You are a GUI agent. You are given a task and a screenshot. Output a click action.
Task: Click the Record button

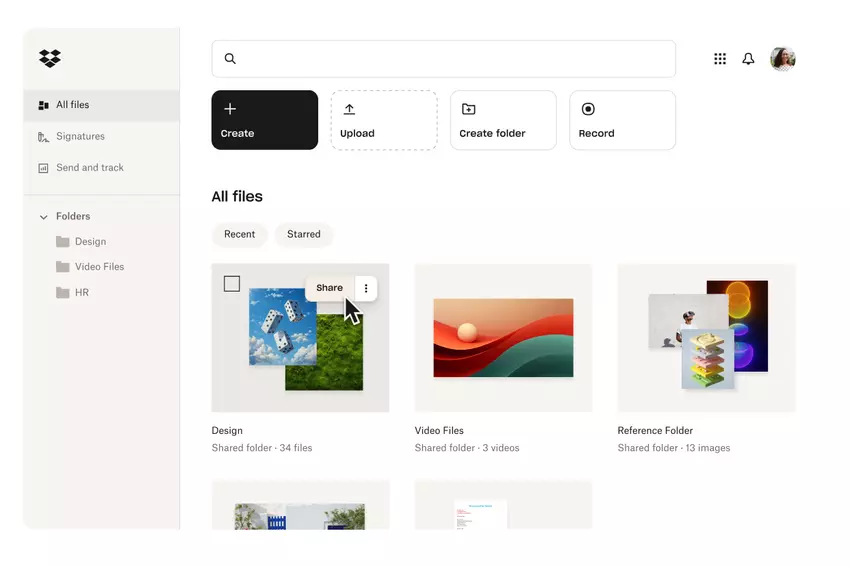pyautogui.click(x=622, y=120)
